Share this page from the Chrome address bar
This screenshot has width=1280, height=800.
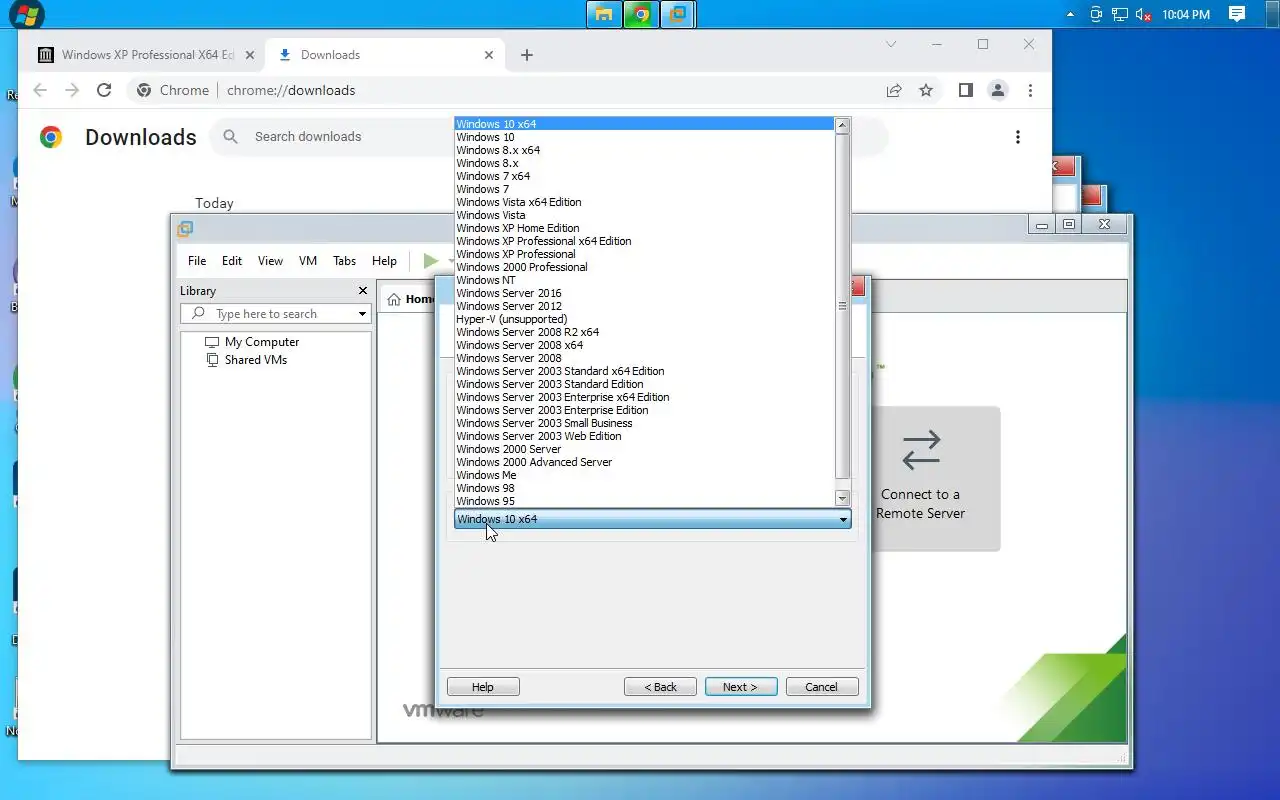[894, 90]
